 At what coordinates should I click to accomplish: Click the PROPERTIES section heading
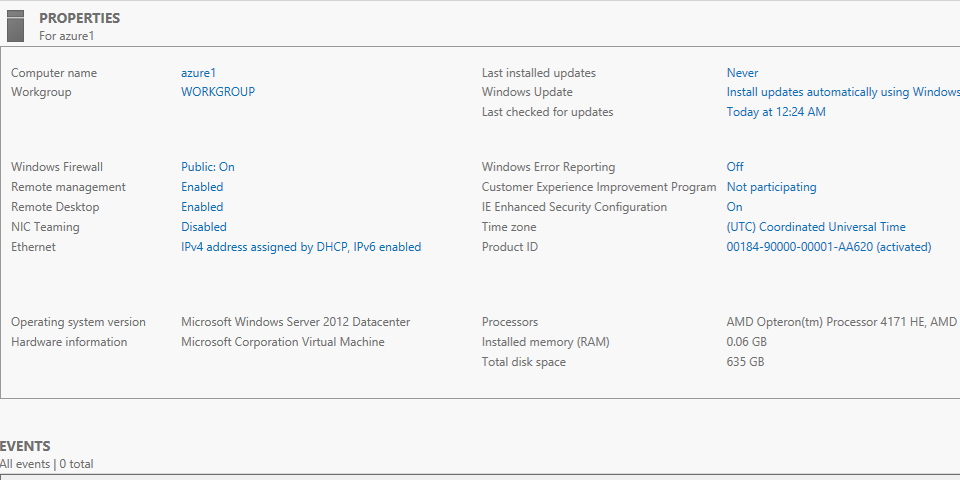click(x=80, y=18)
